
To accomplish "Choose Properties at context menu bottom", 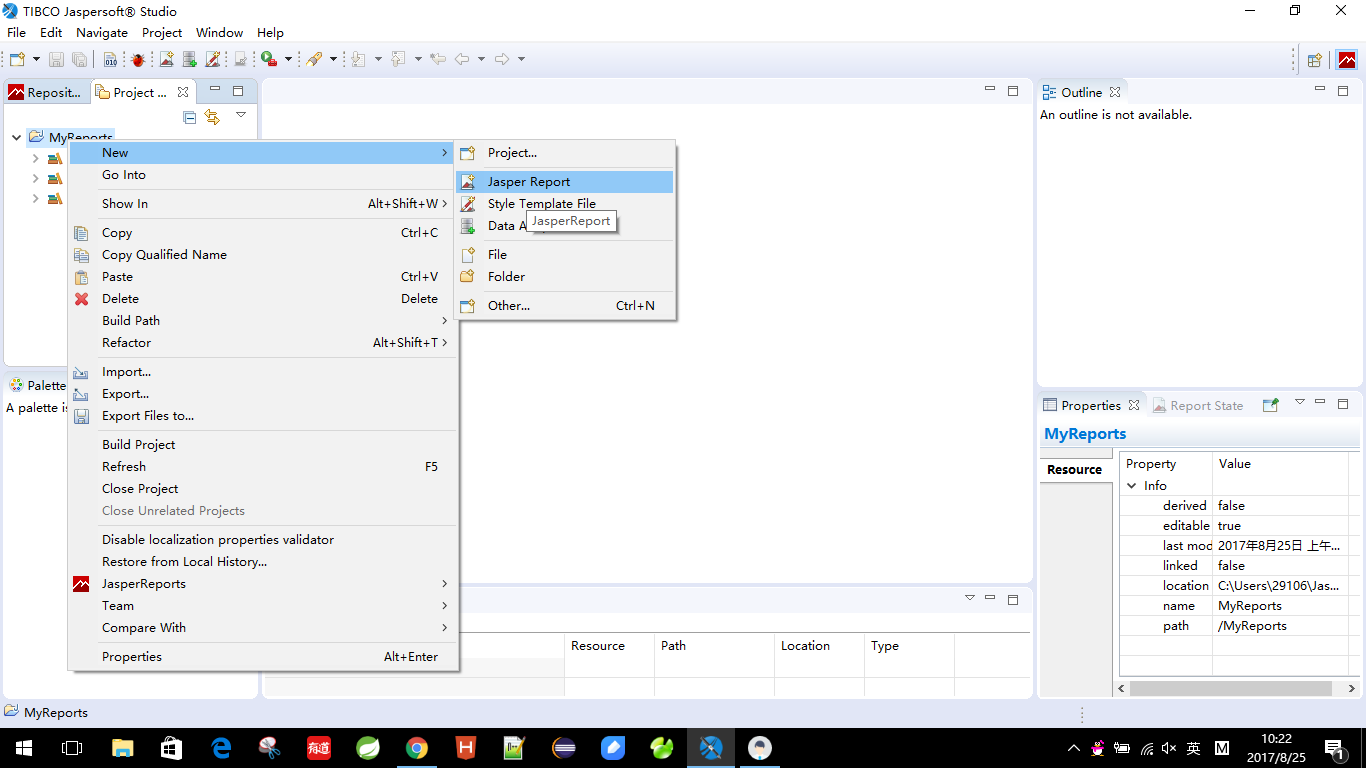I will click(263, 656).
